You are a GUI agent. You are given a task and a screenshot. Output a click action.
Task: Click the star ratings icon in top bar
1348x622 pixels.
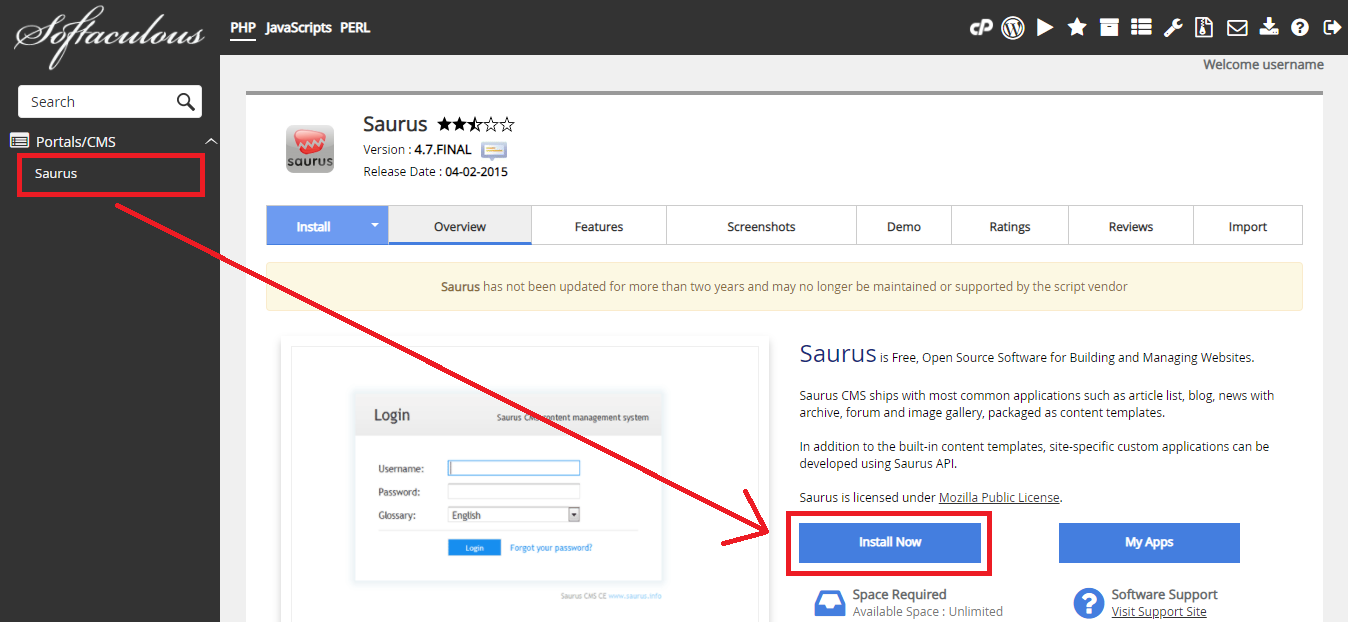[x=1077, y=28]
